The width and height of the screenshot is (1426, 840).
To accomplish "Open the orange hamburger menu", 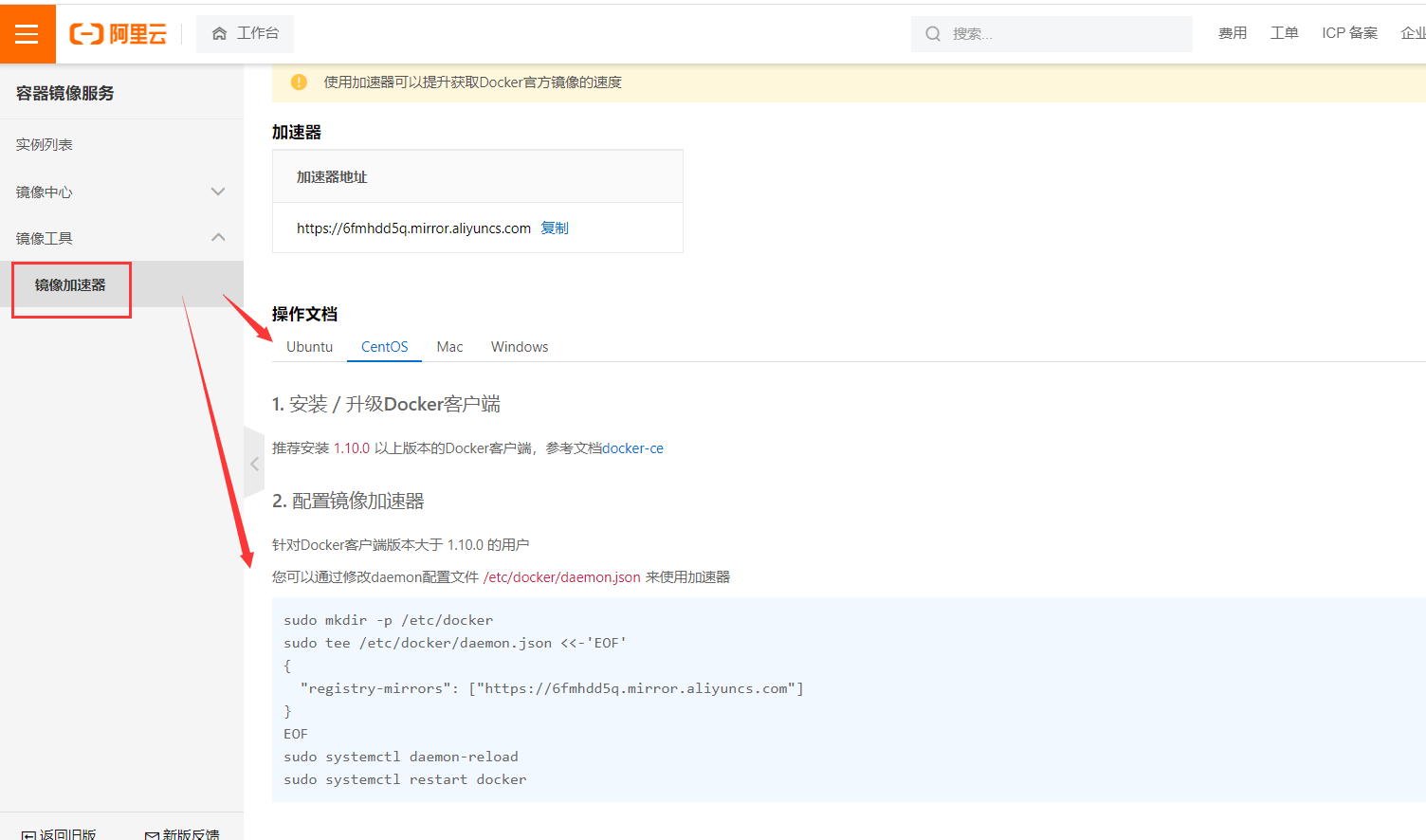I will click(27, 33).
